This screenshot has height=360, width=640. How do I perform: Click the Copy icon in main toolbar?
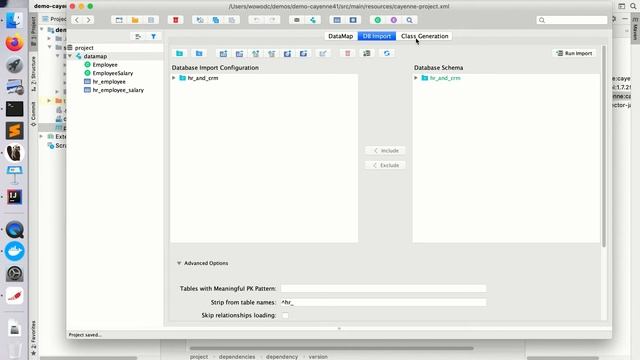point(216,20)
